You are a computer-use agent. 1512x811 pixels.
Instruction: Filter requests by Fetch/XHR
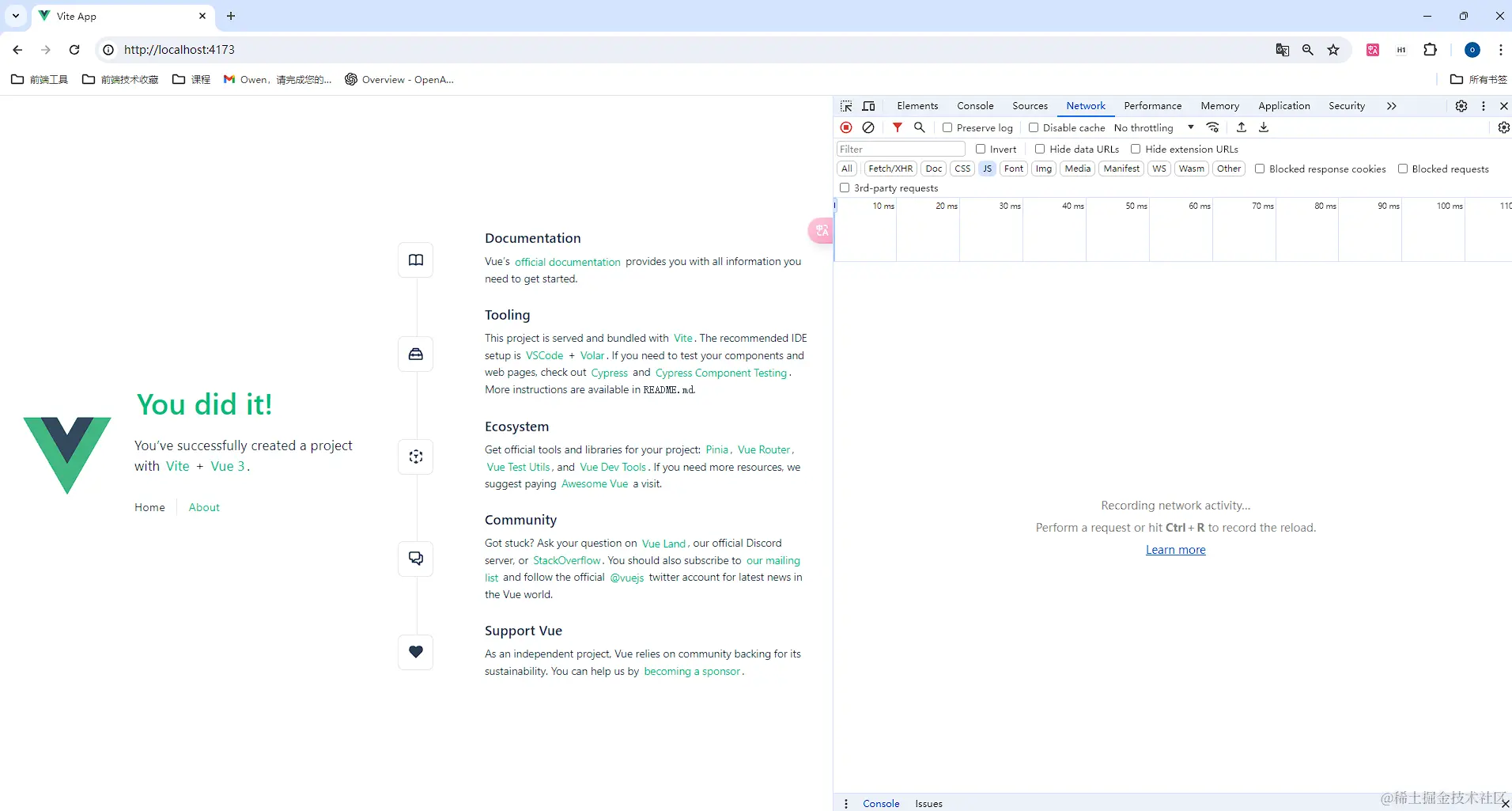click(890, 169)
